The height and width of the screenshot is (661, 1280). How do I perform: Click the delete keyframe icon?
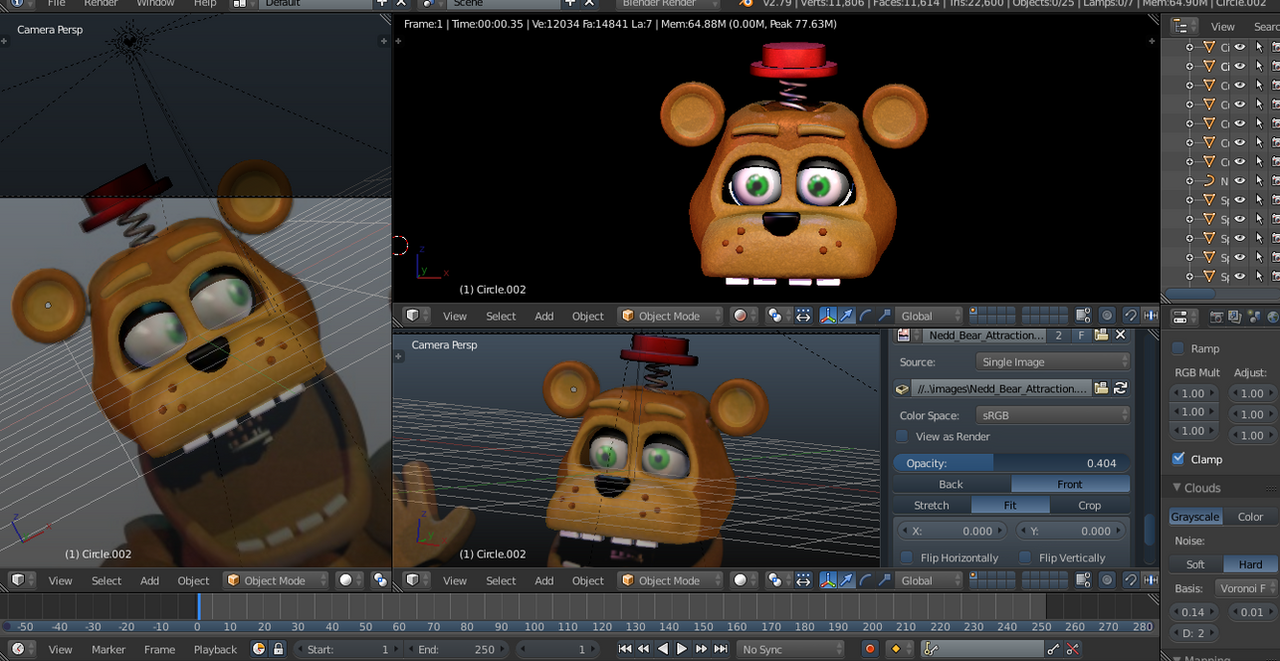(x=1072, y=649)
